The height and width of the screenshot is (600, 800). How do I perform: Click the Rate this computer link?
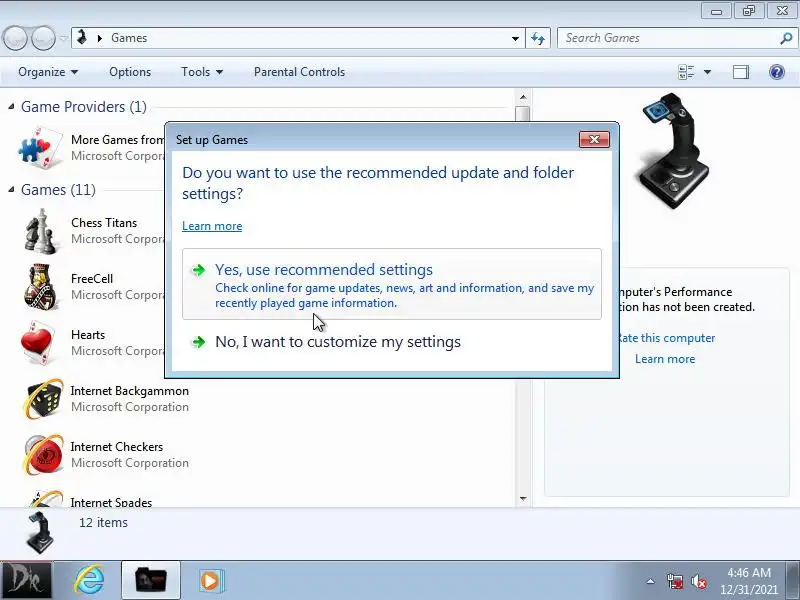tap(665, 338)
